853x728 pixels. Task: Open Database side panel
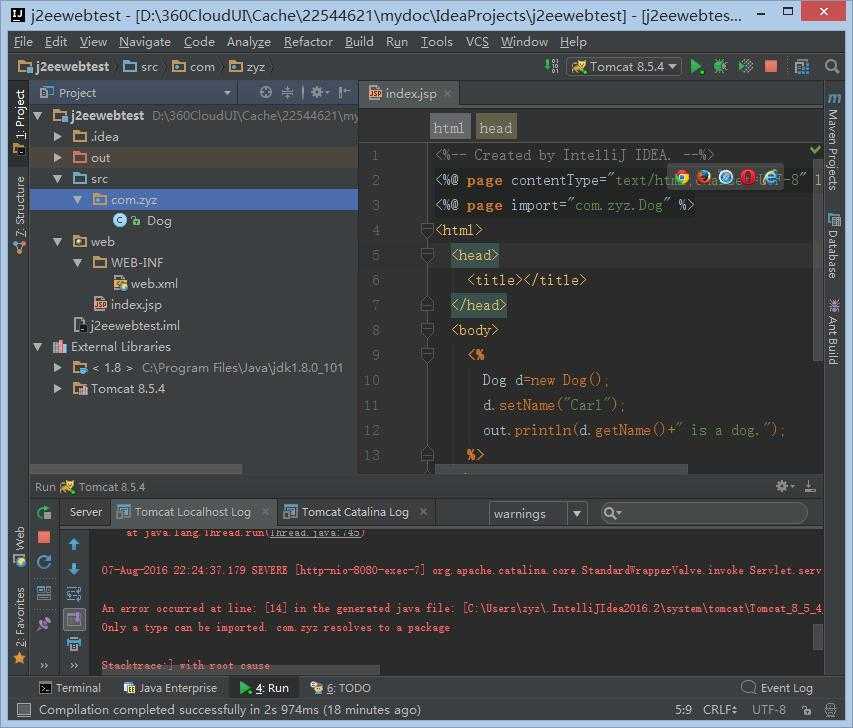pyautogui.click(x=833, y=245)
